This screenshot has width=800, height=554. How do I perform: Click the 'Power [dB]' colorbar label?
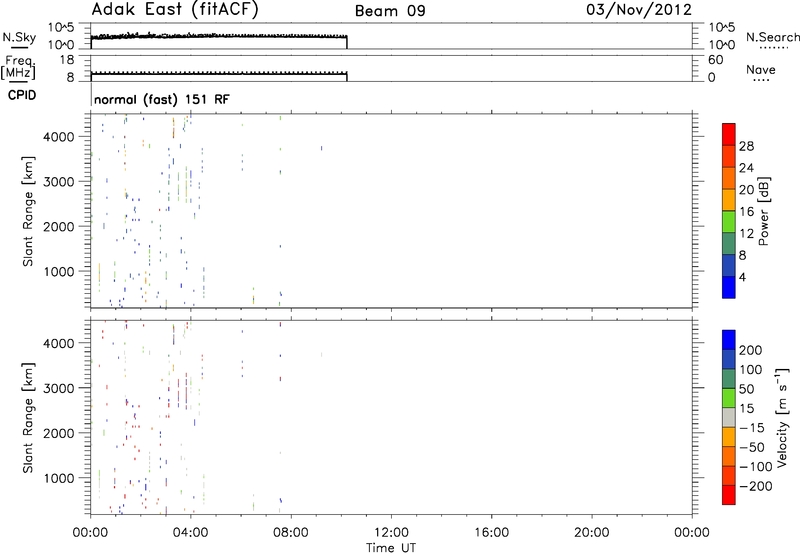coord(763,211)
